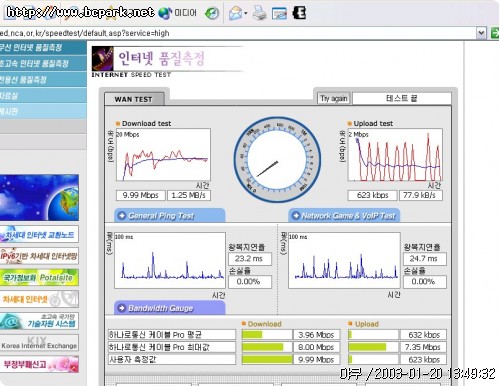Open the 자료실 sidebar menu
The height and width of the screenshot is (386, 500).
point(43,95)
